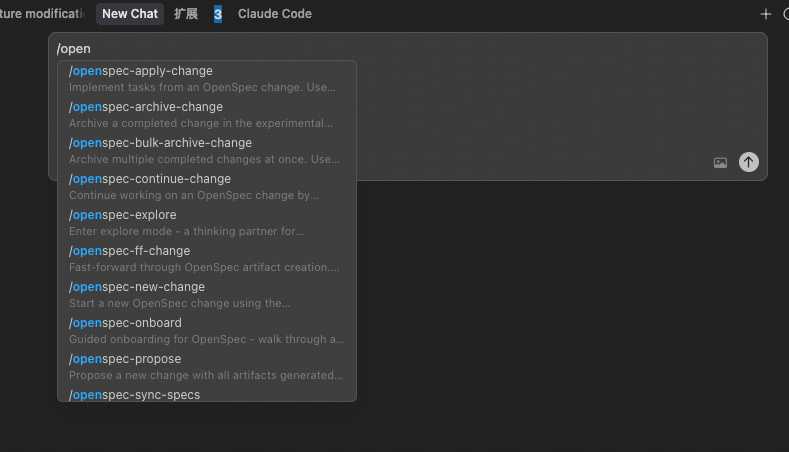Click the send arrow button
This screenshot has height=452, width=789.
pyautogui.click(x=748, y=162)
